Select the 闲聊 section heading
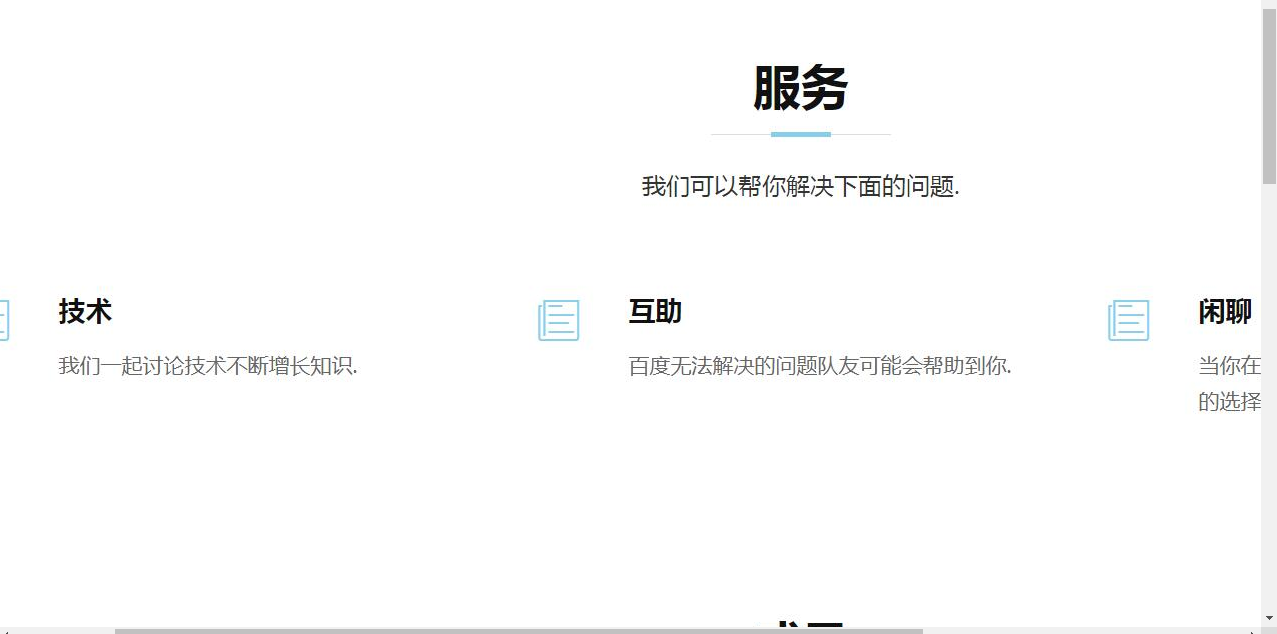 (1225, 312)
